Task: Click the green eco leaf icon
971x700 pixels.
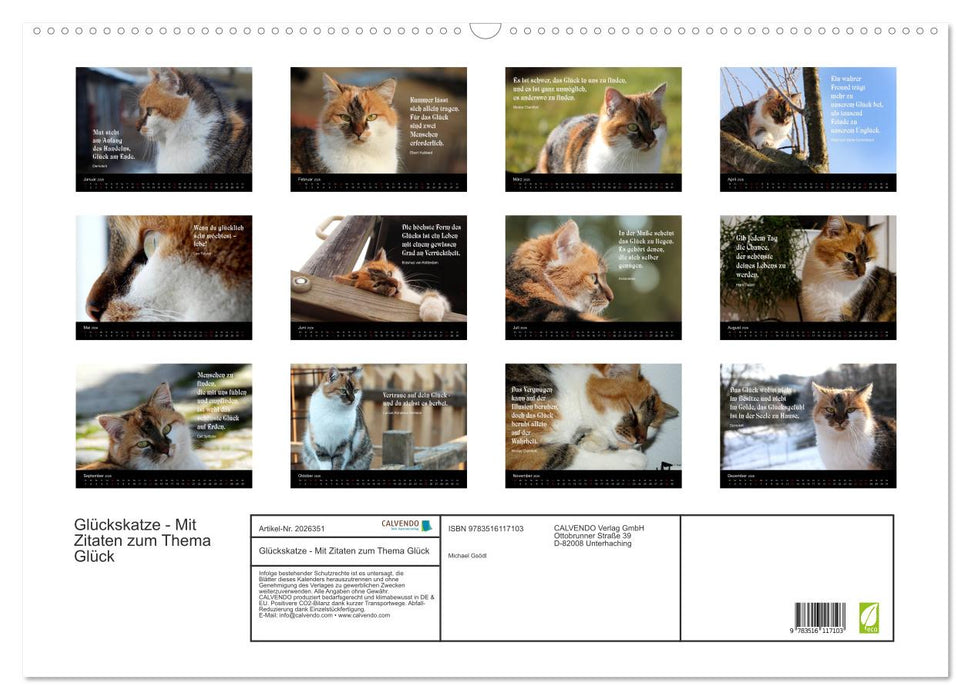Action: click(868, 616)
